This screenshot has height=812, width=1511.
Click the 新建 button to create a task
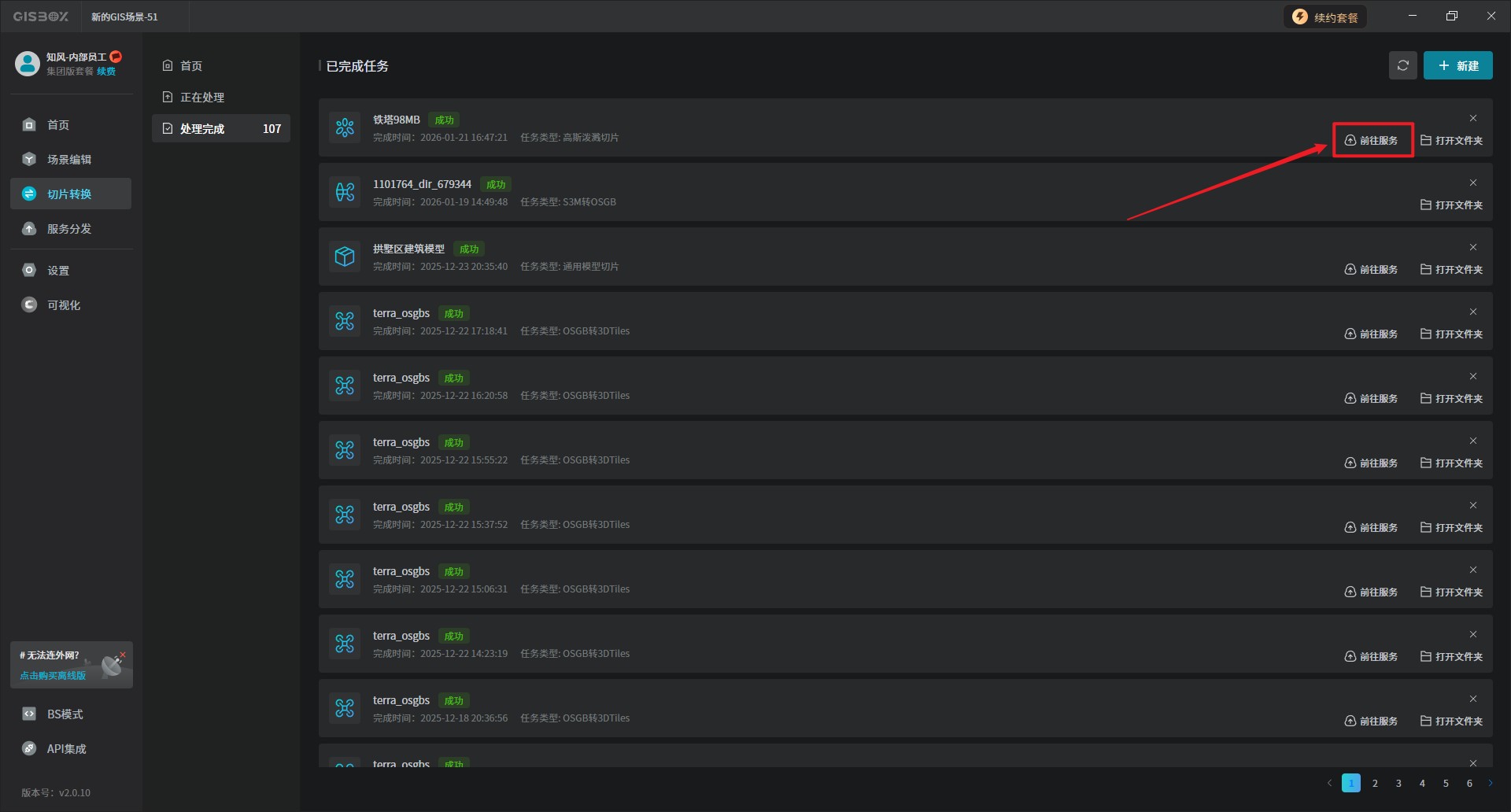pyautogui.click(x=1457, y=66)
